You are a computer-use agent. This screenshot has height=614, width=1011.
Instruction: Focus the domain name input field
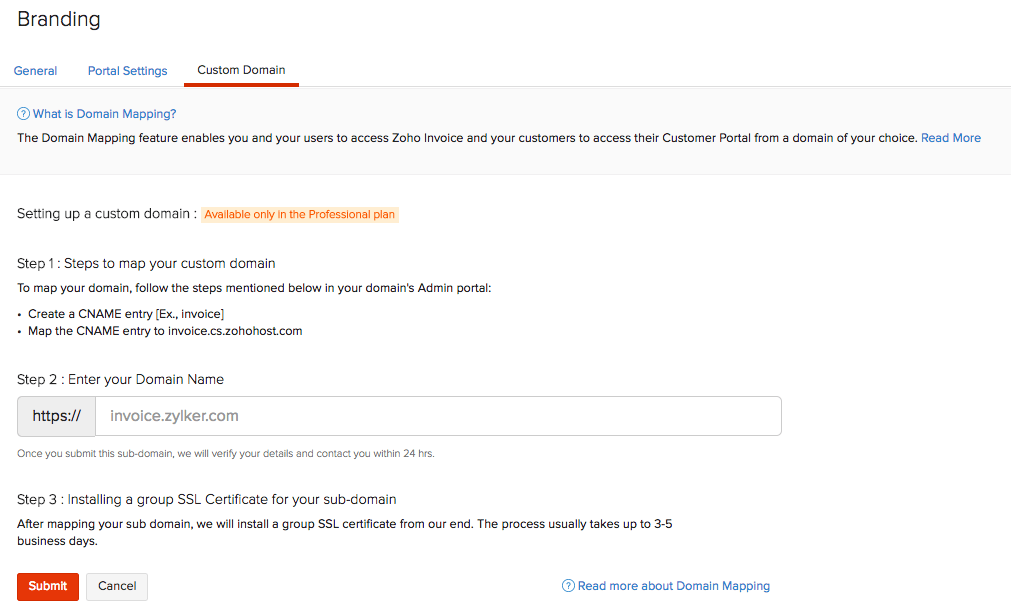point(438,416)
